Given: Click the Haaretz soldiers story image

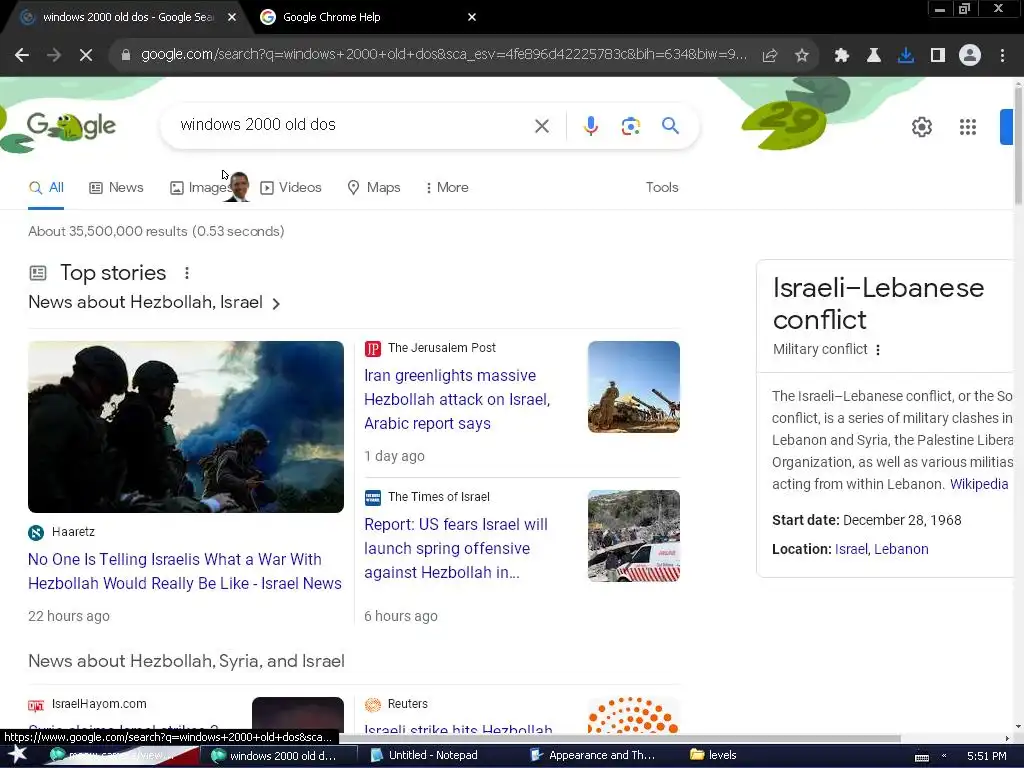Looking at the screenshot, I should click(185, 427).
